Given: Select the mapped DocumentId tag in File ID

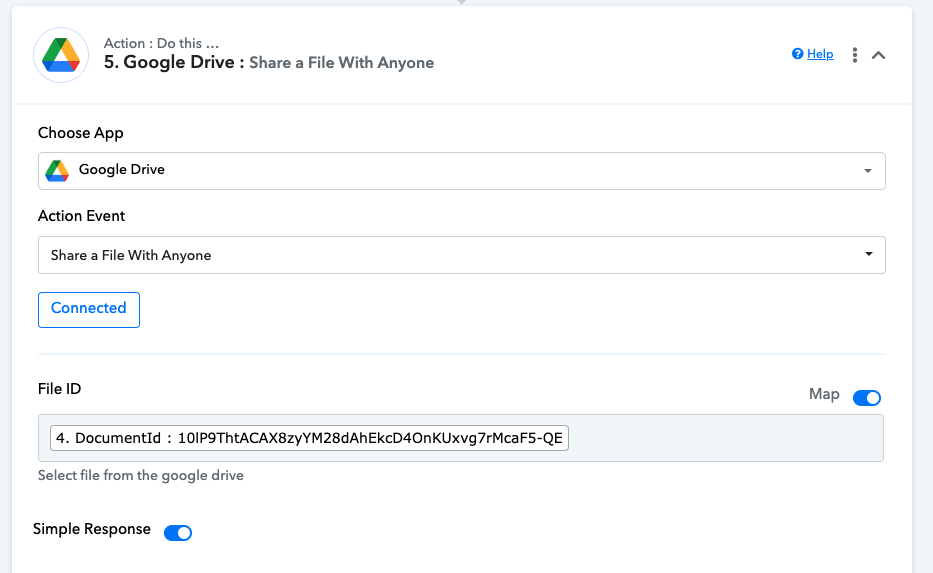Looking at the screenshot, I should point(309,438).
